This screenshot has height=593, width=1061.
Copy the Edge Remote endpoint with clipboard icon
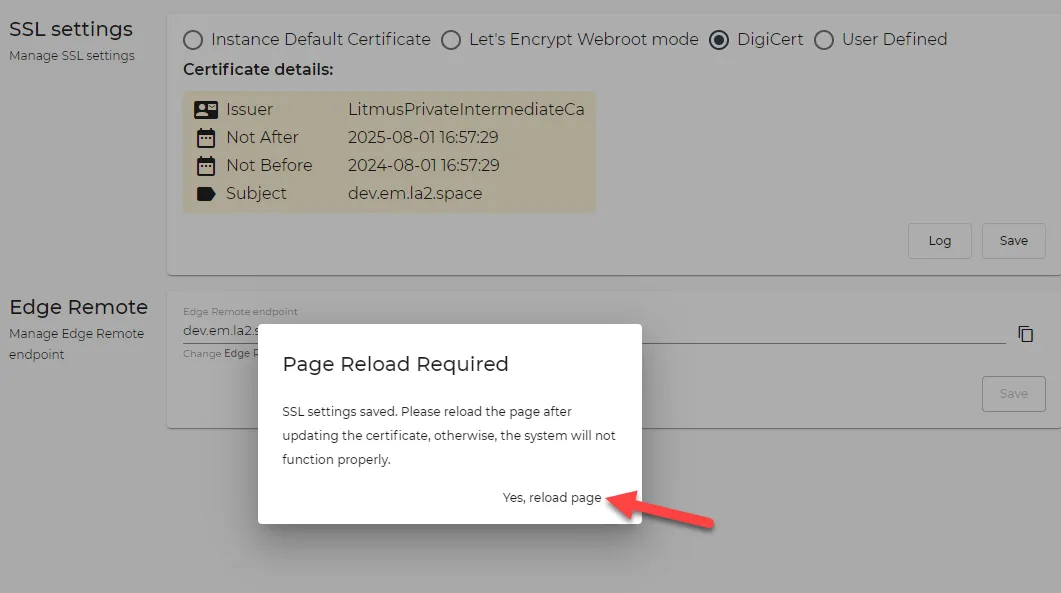coord(1025,333)
